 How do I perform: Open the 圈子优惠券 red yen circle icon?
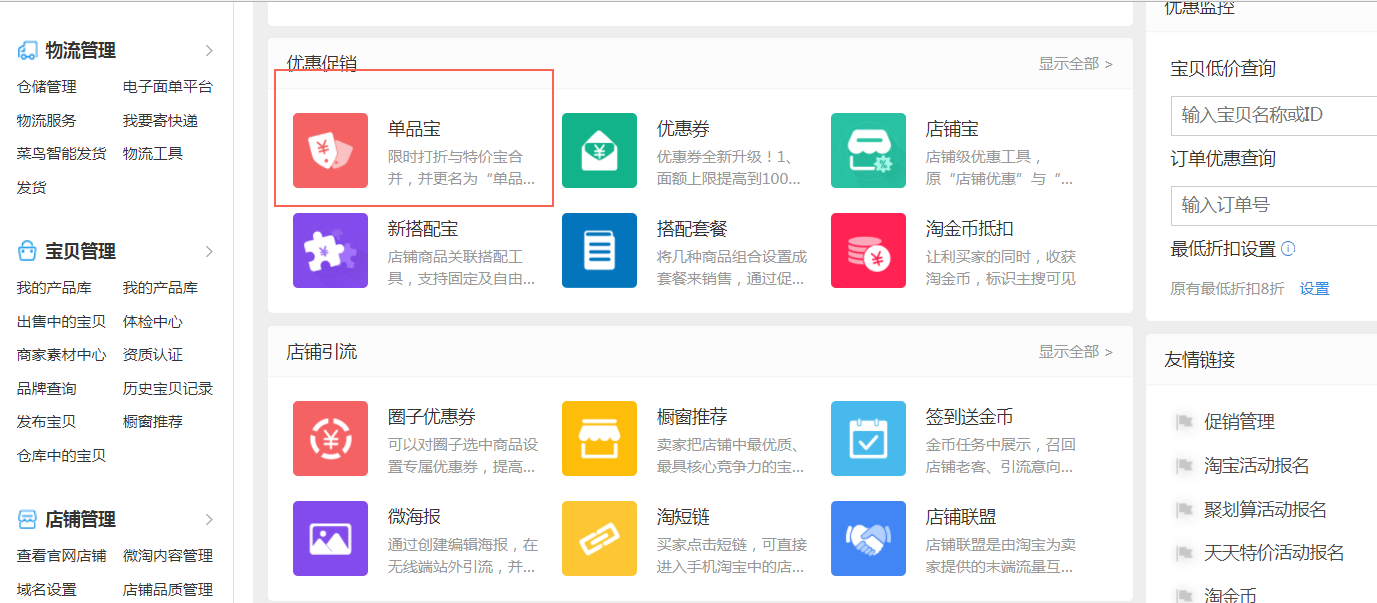[x=330, y=438]
